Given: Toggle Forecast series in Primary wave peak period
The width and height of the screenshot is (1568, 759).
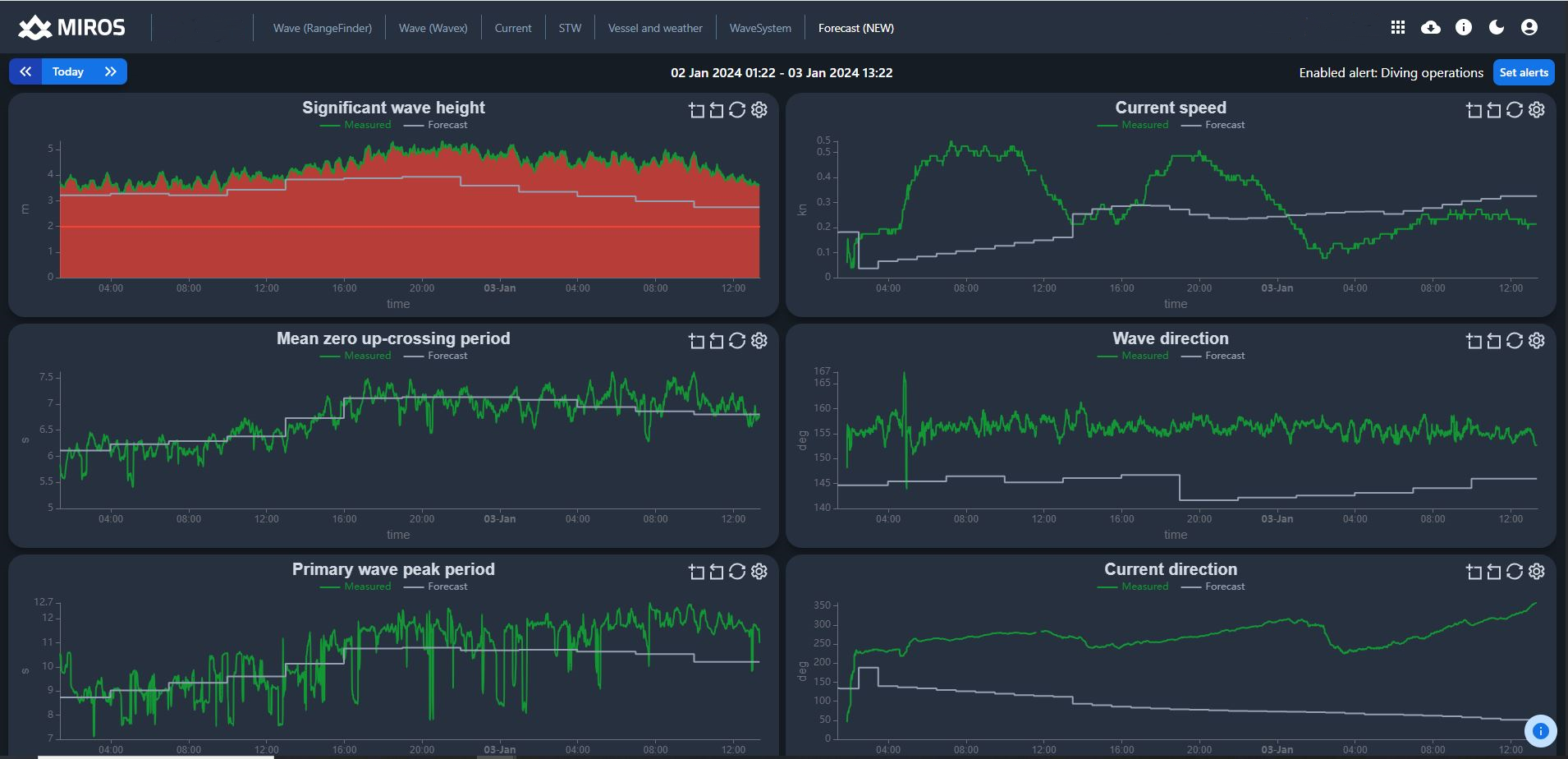Looking at the screenshot, I should [436, 586].
